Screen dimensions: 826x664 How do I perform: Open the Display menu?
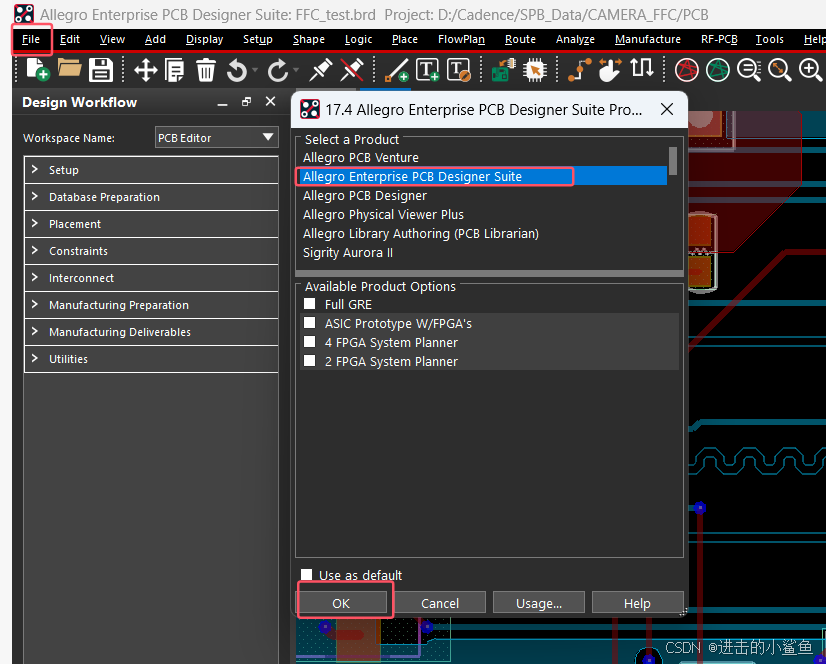coord(204,40)
